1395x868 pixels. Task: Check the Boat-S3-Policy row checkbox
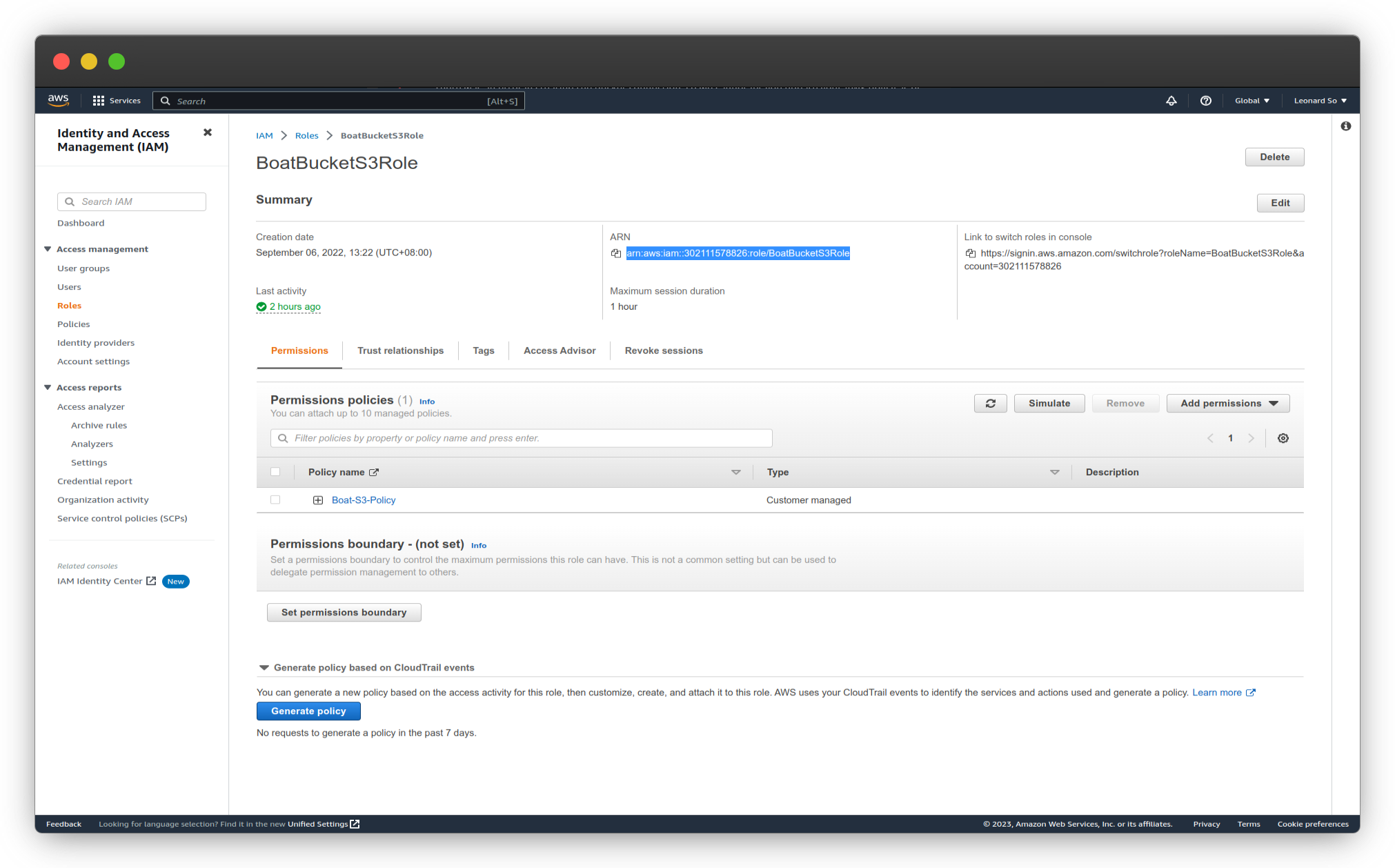pyautogui.click(x=275, y=500)
